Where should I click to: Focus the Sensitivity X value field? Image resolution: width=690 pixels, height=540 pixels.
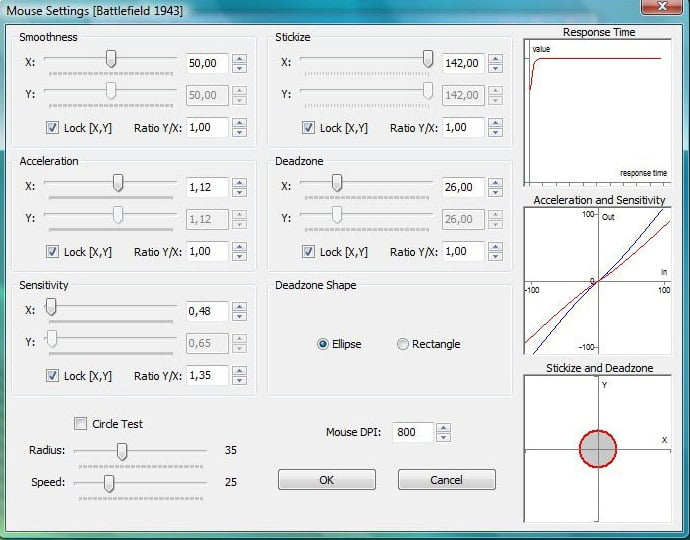[x=207, y=312]
